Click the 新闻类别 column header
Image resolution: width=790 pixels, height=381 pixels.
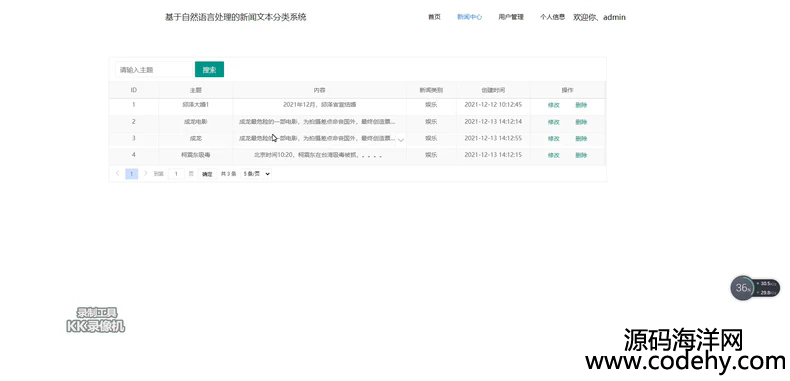[x=431, y=90]
